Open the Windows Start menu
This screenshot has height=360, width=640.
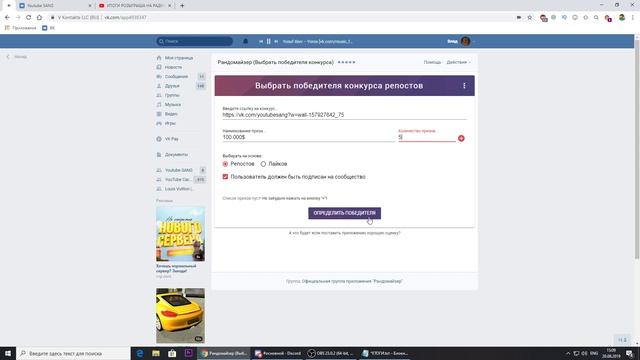tap(8, 353)
